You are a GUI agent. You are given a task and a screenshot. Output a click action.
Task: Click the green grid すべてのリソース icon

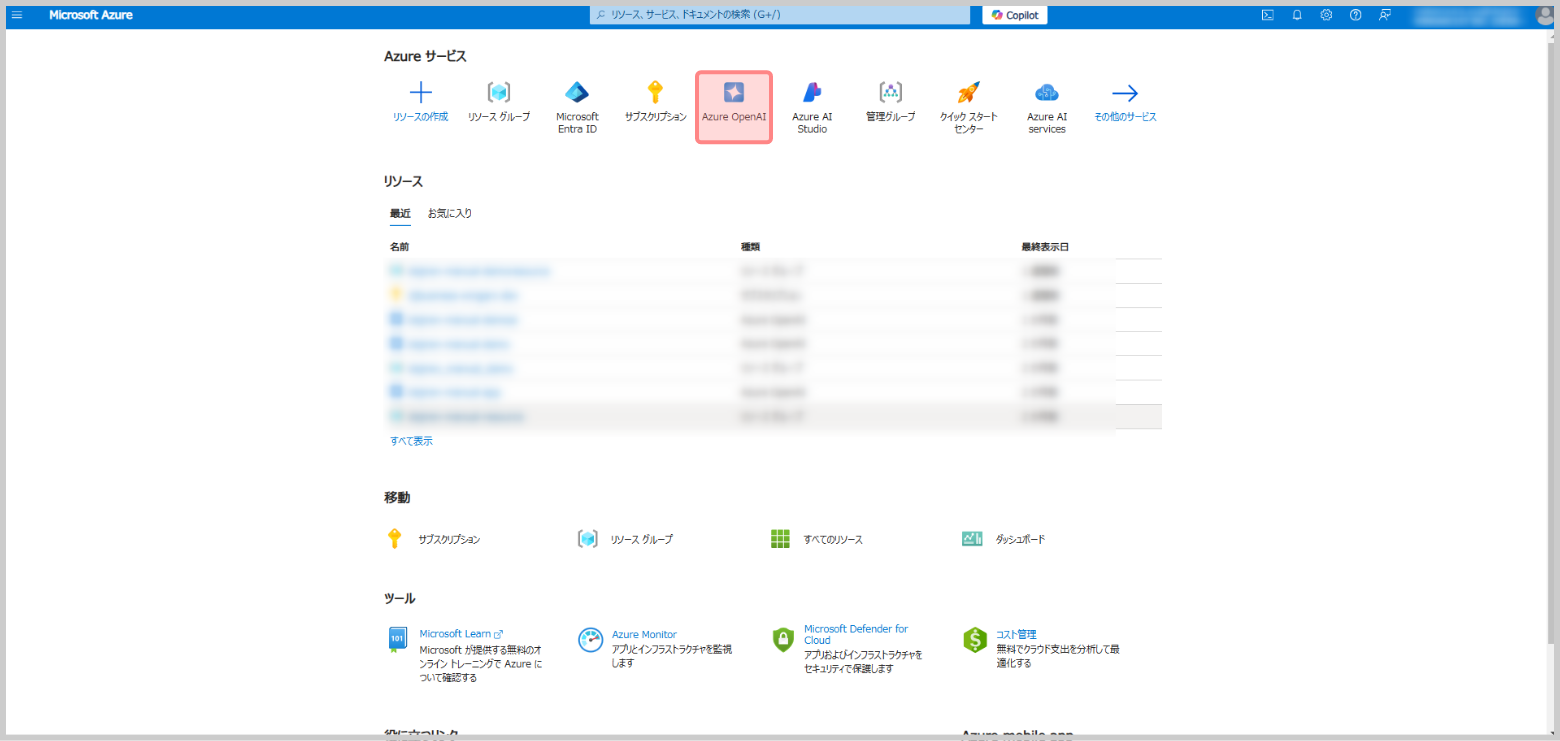[x=781, y=539]
